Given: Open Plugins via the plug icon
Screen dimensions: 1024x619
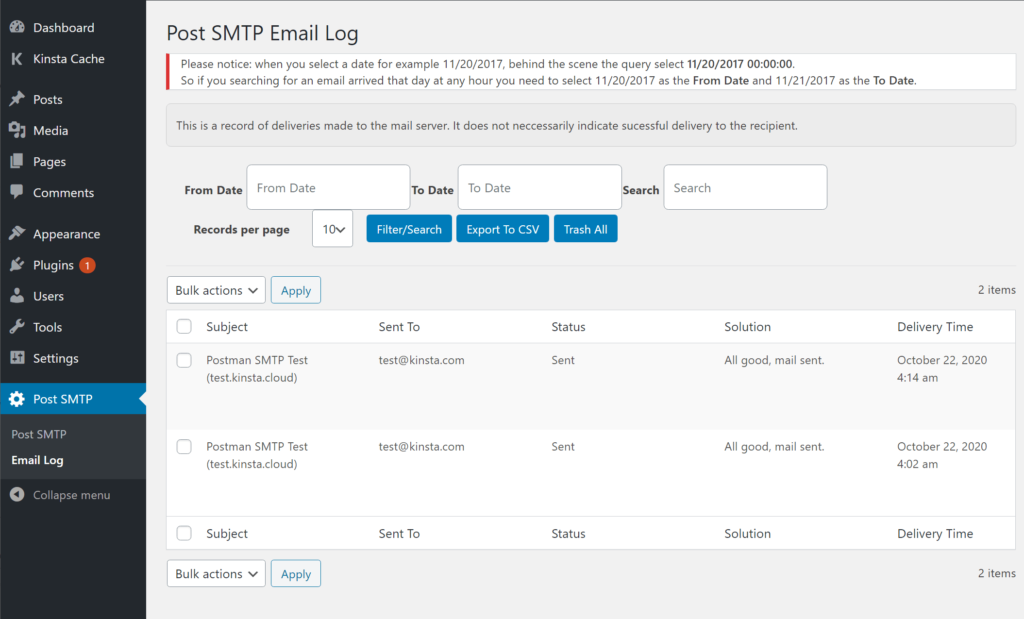Looking at the screenshot, I should click(18, 264).
